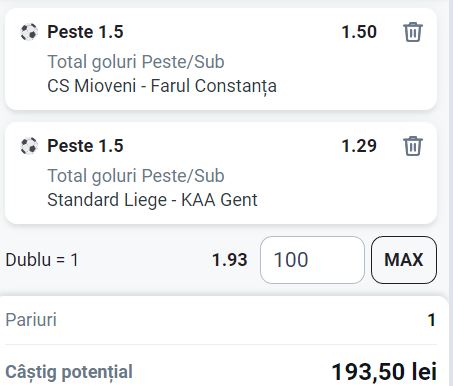
Task: Click Total goluri Peste/Sub under the Mioveni bet
Action: pos(136,62)
